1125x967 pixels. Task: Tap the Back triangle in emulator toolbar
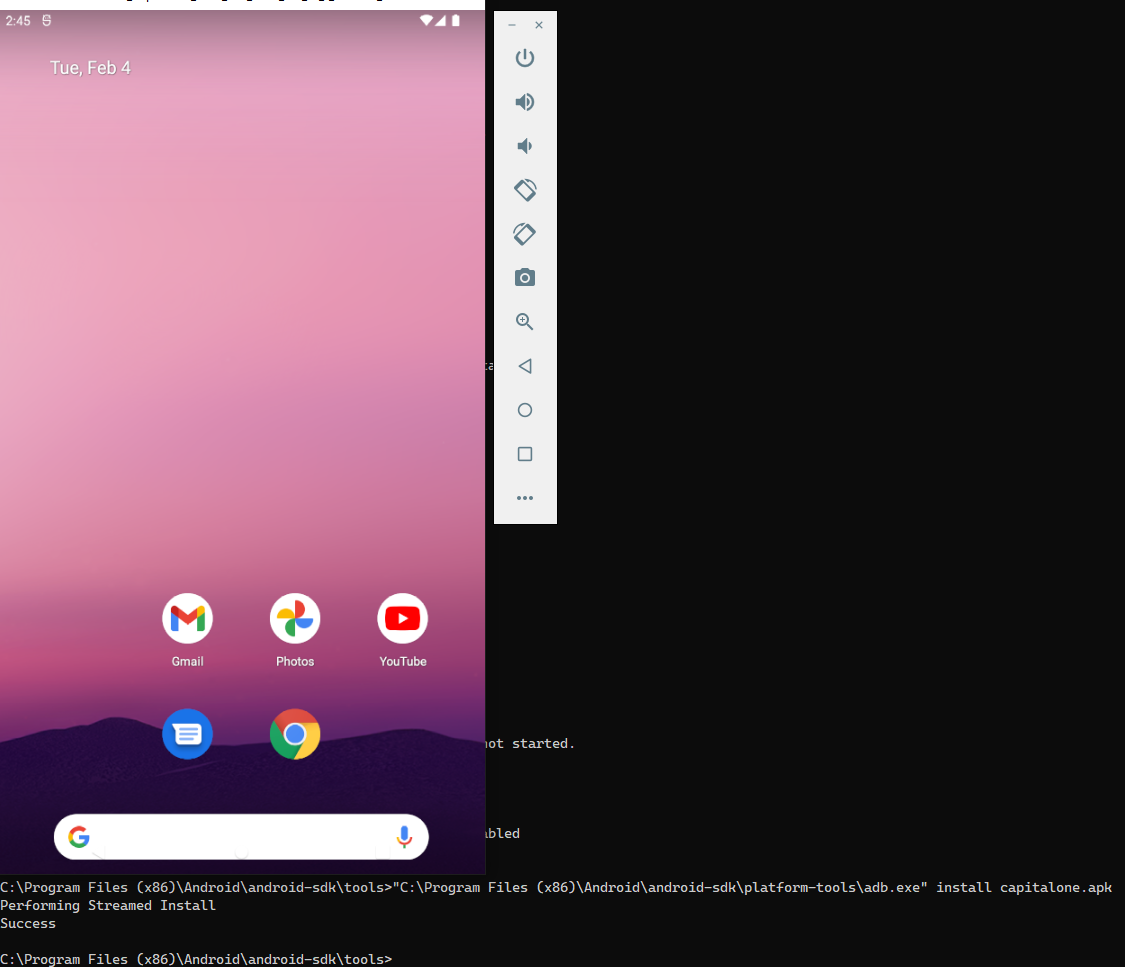[524, 366]
